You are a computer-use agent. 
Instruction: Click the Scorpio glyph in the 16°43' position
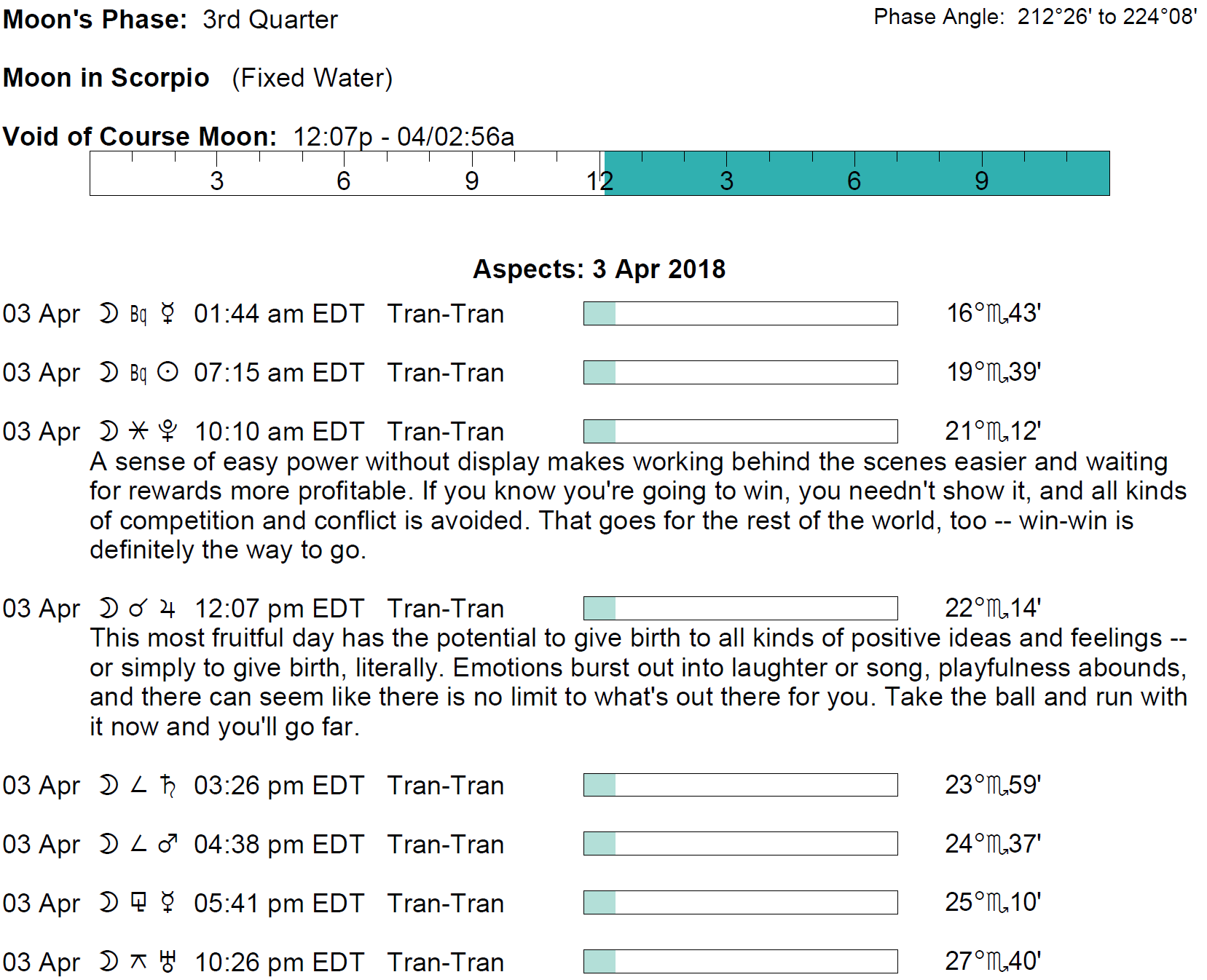pos(996,314)
